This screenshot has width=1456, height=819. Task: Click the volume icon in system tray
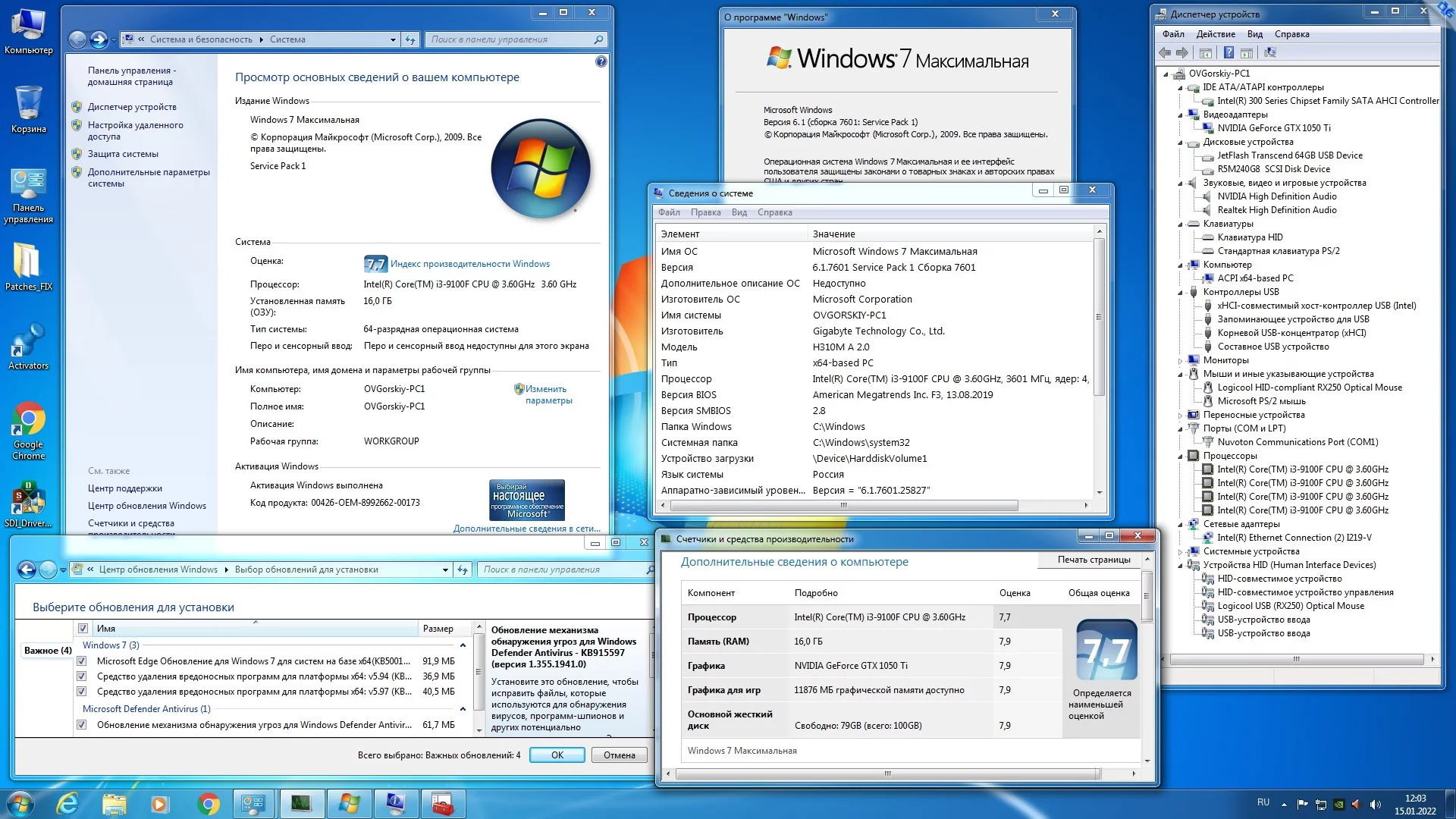1376,805
